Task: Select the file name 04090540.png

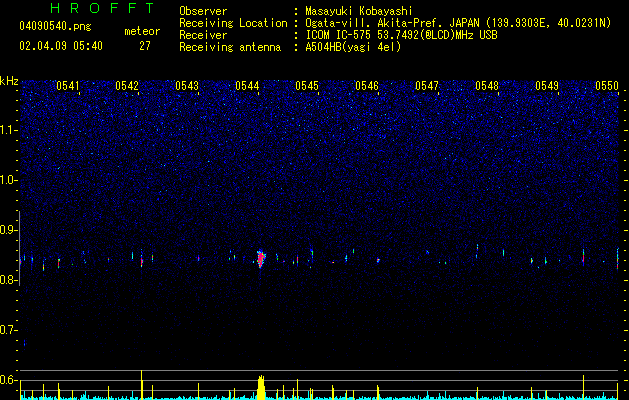Action: coord(55,27)
